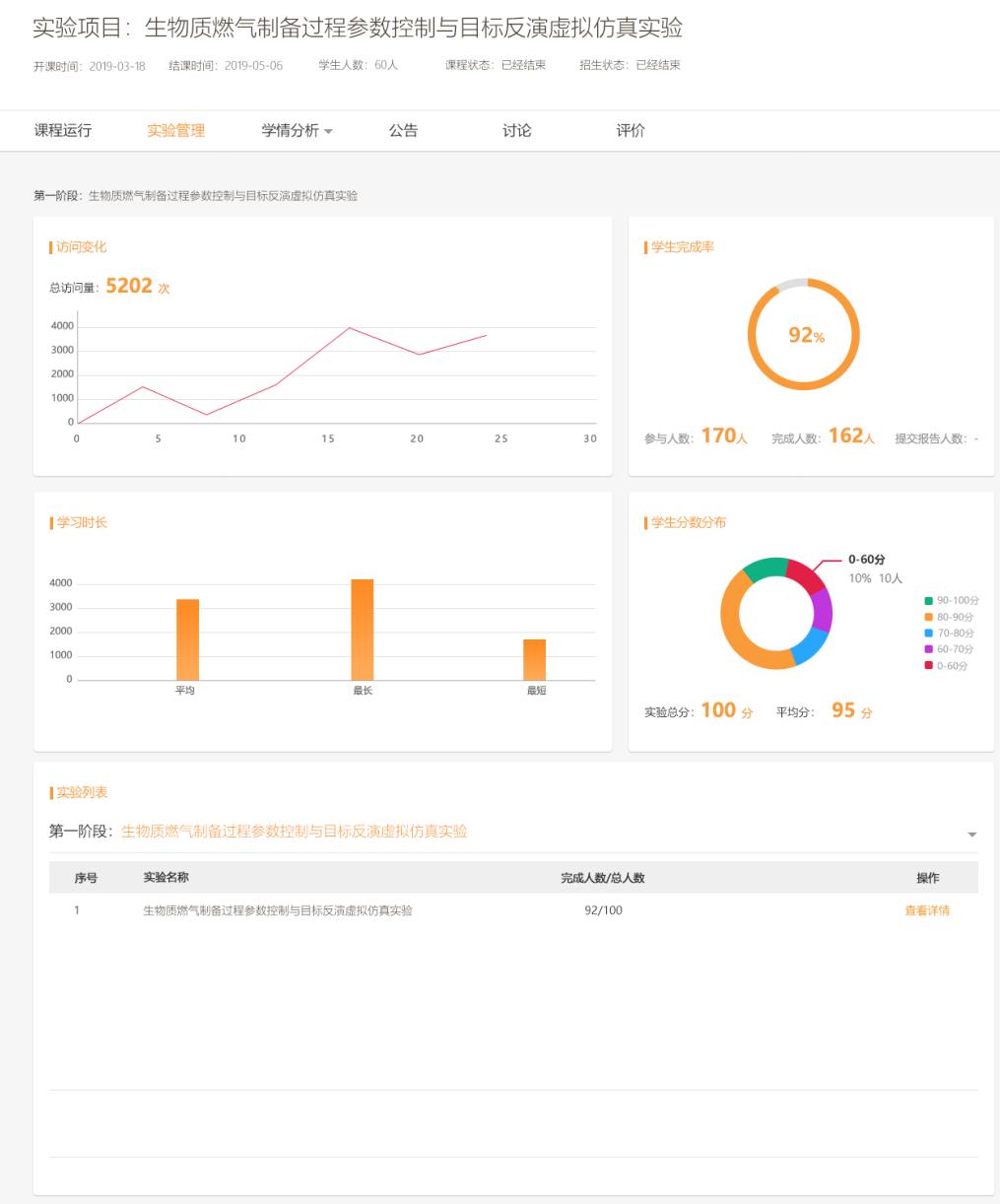Click the 92% completion ring chart

tap(804, 335)
